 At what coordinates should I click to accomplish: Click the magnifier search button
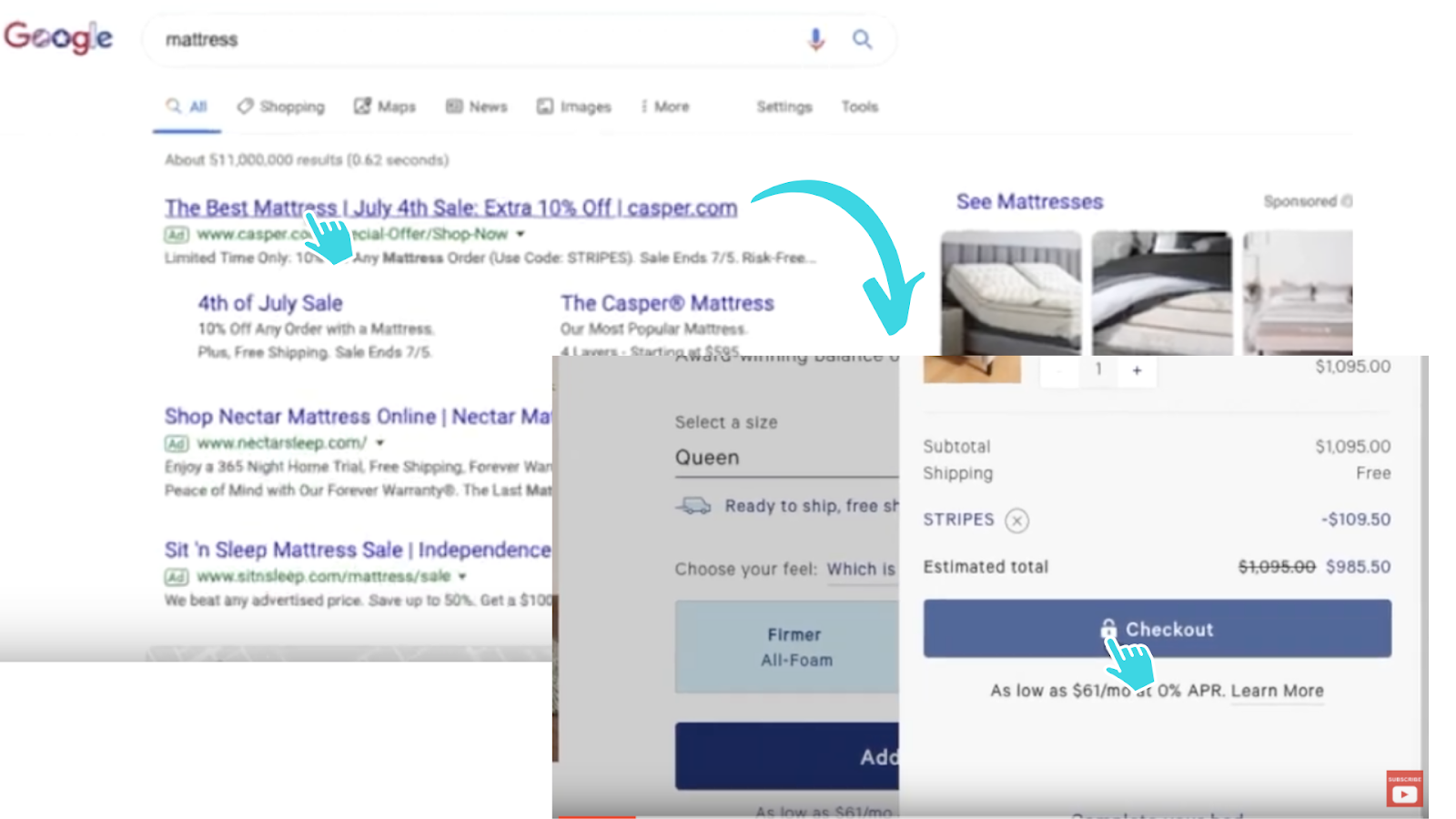pyautogui.click(x=862, y=39)
